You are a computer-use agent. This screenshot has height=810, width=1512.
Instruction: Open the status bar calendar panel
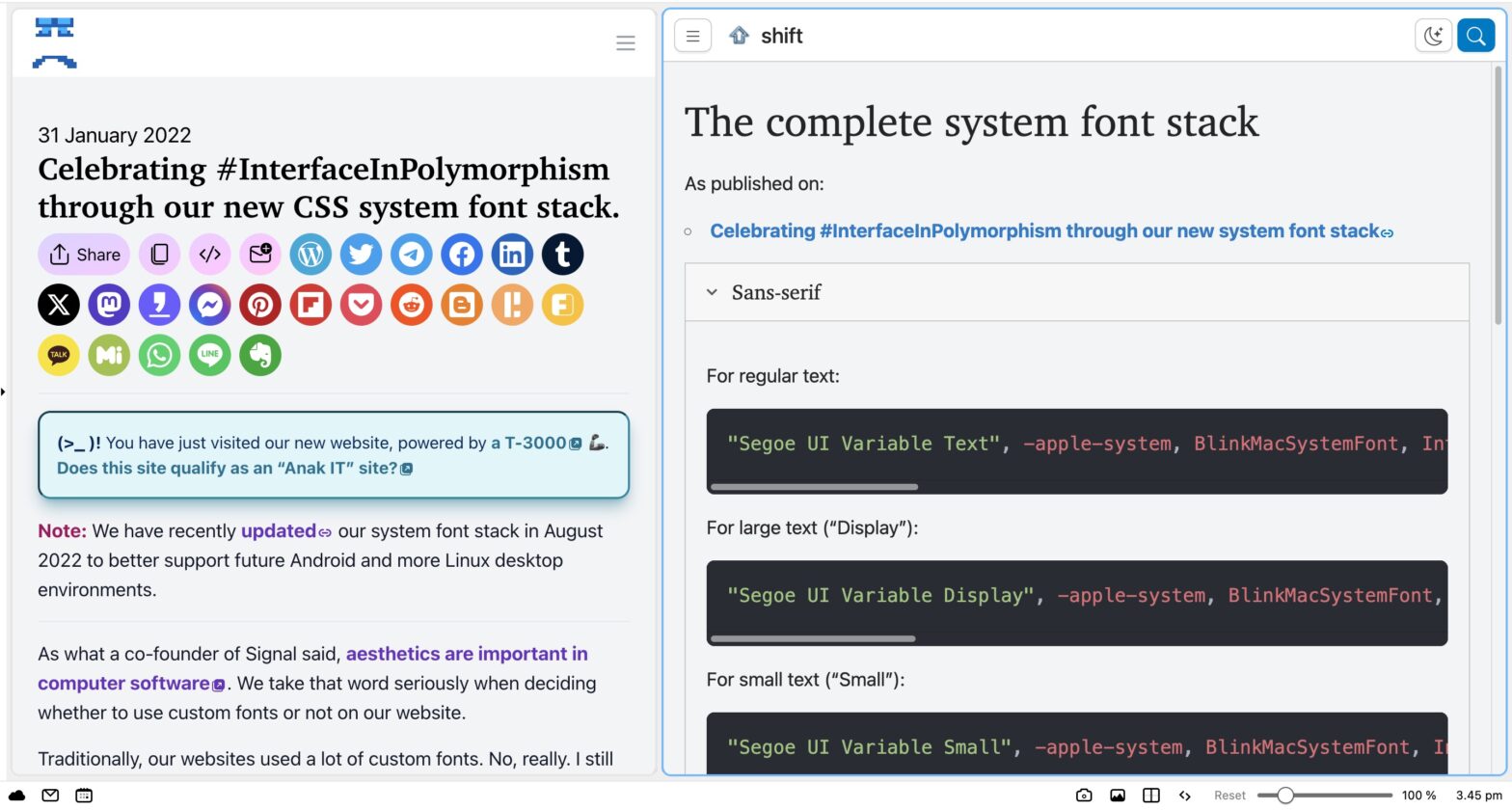84,796
